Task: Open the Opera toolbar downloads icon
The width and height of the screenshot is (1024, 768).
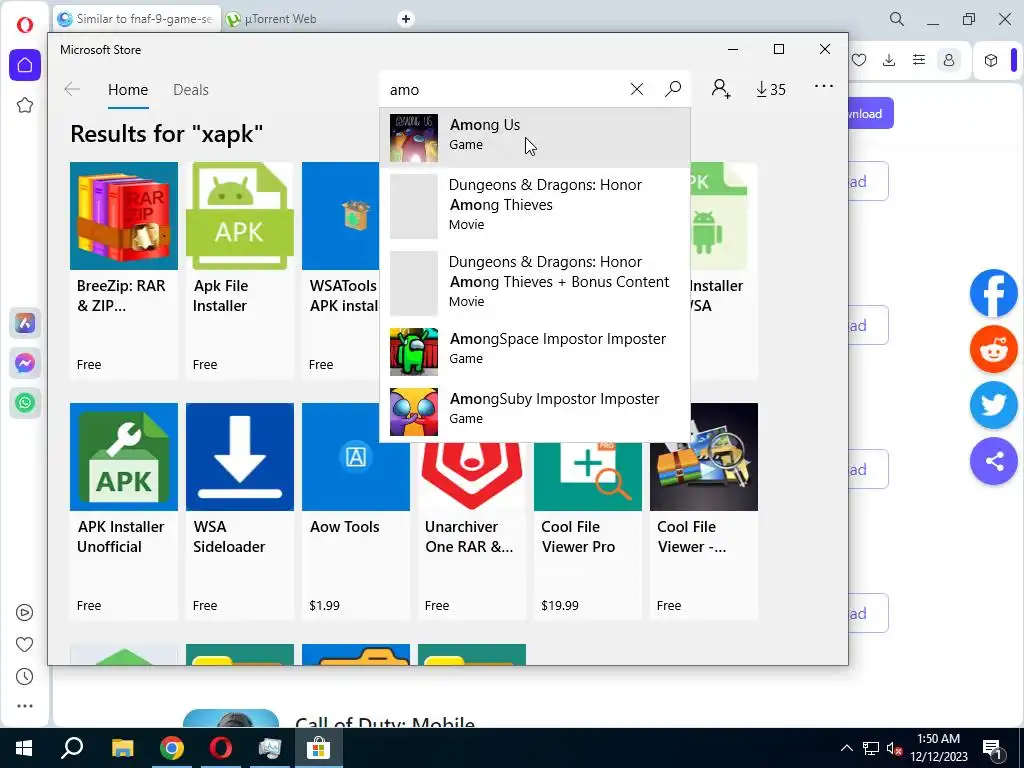Action: (x=889, y=60)
